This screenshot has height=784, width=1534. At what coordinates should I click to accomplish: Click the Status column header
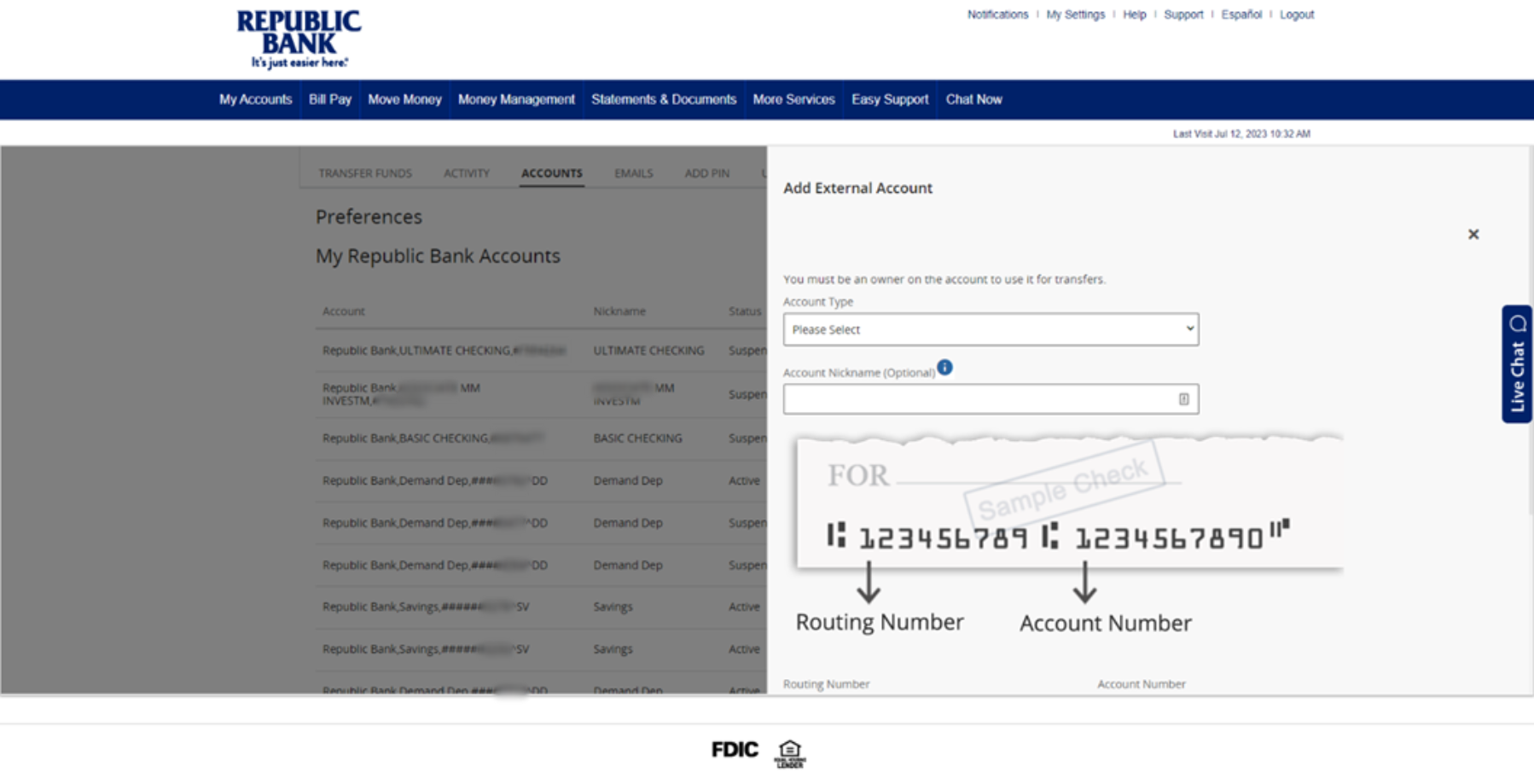pyautogui.click(x=745, y=311)
